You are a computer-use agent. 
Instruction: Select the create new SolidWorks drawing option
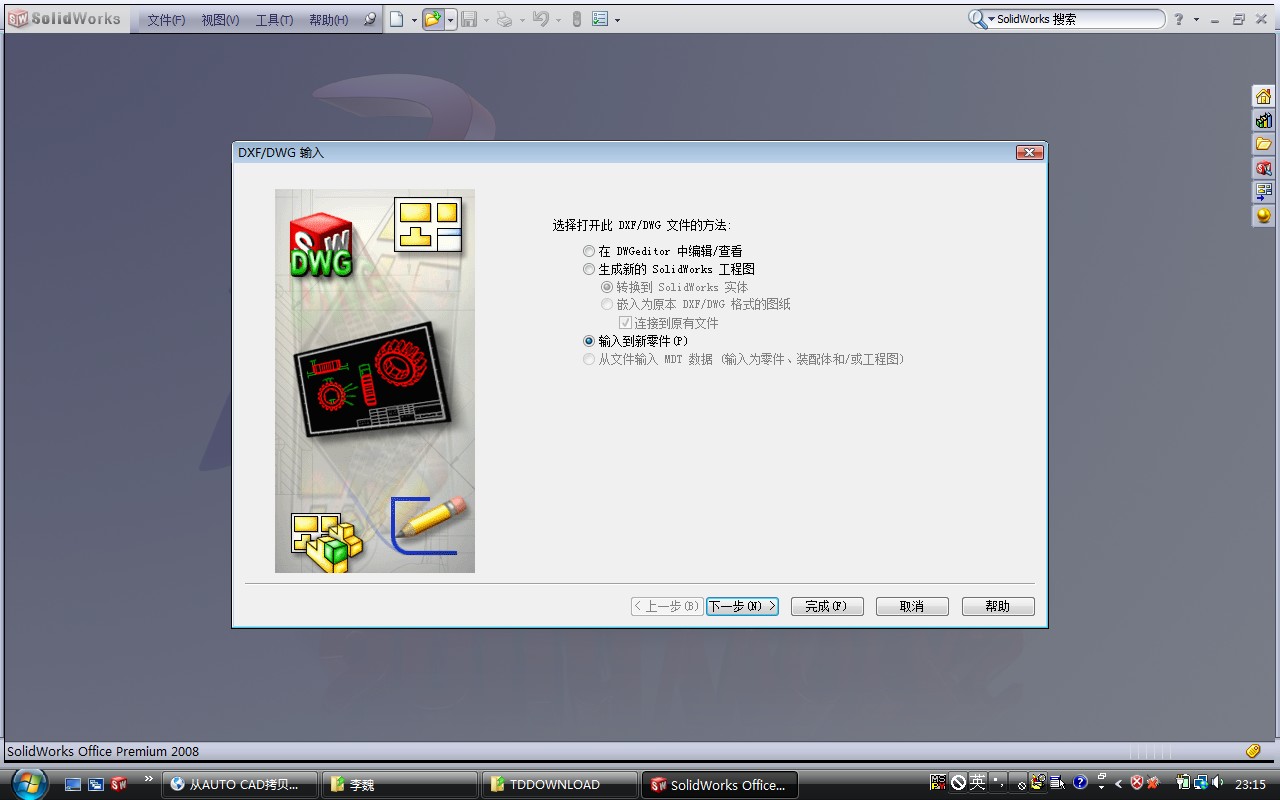[x=589, y=269]
